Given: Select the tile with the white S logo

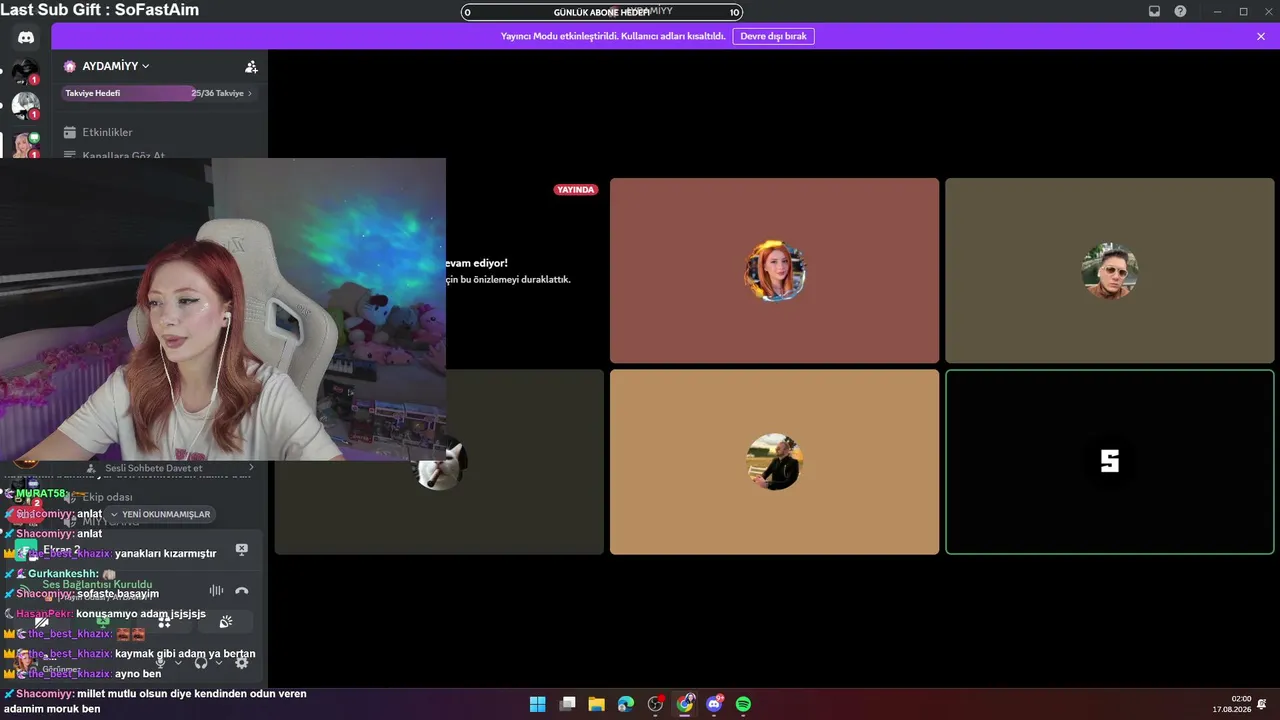Looking at the screenshot, I should (1109, 462).
